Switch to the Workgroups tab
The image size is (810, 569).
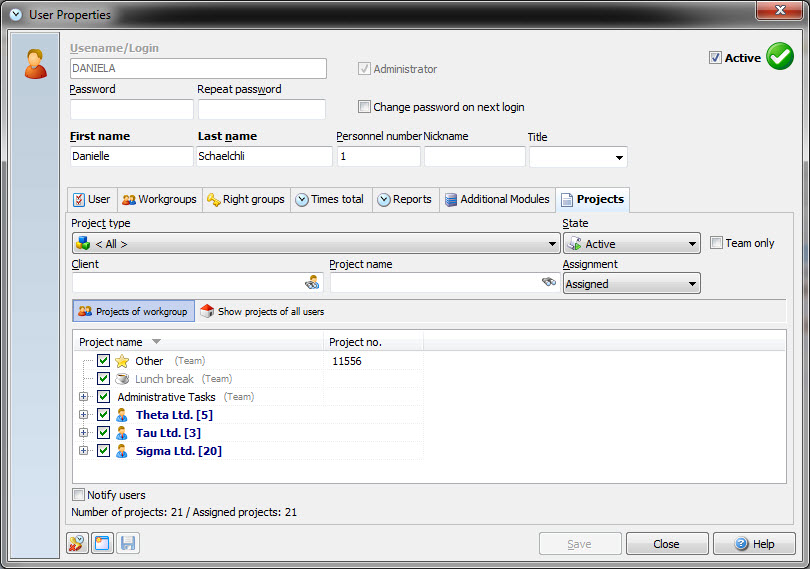point(160,199)
